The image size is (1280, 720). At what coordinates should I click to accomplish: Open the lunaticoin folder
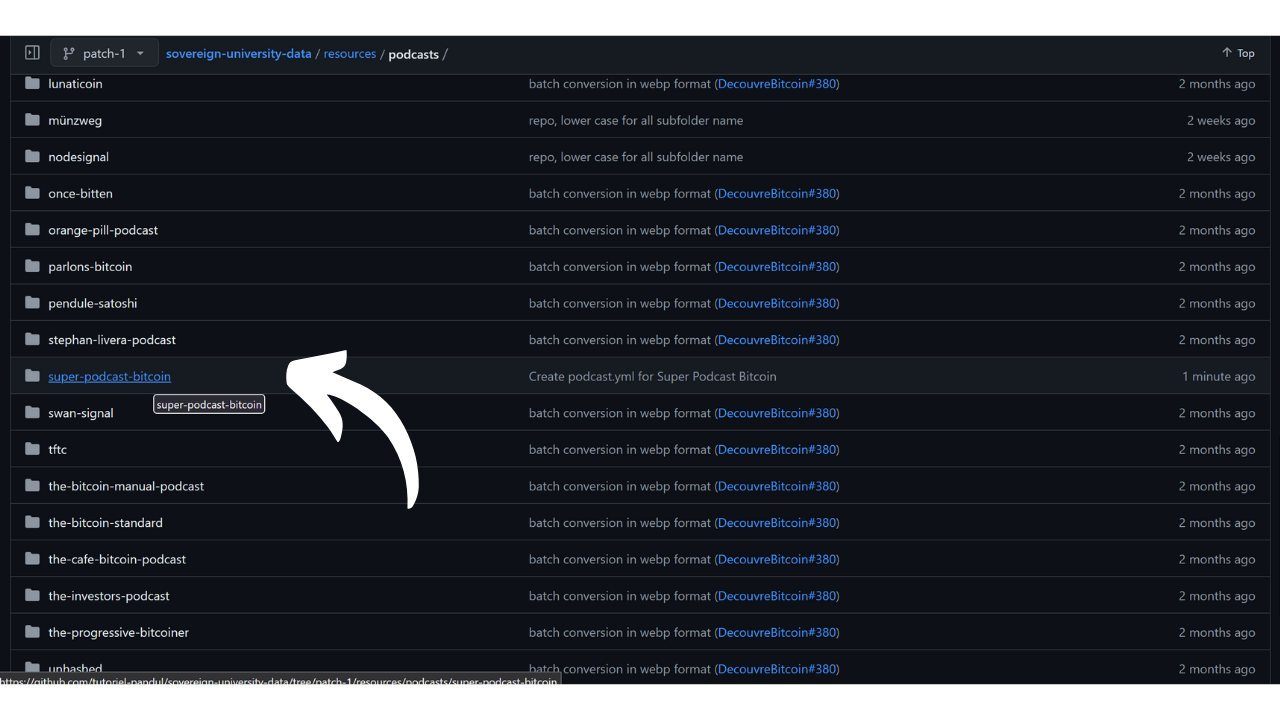click(75, 84)
